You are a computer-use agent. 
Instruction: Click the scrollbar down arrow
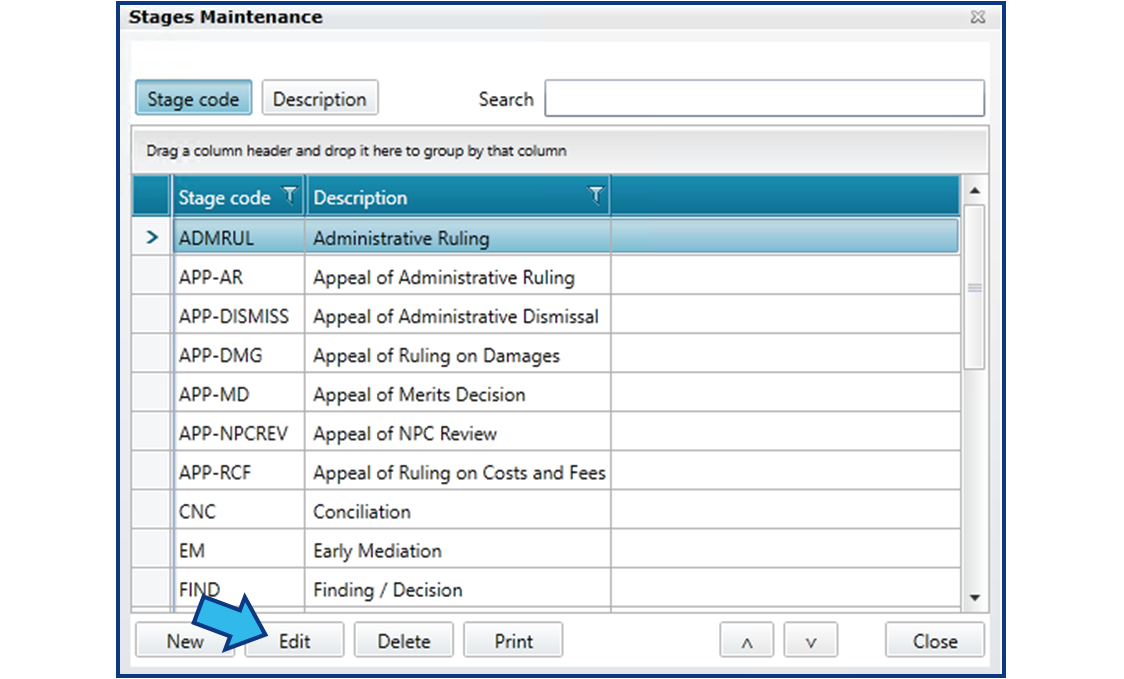point(974,598)
